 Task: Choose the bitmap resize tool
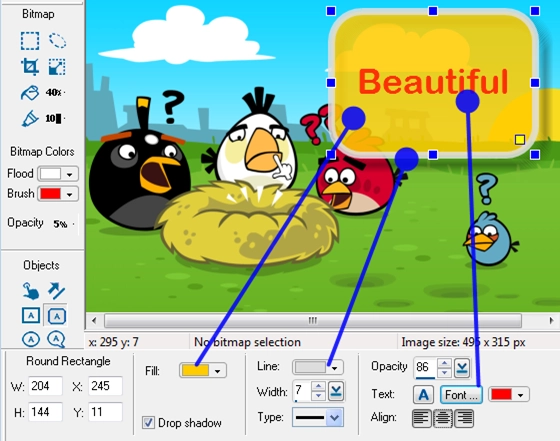click(57, 67)
